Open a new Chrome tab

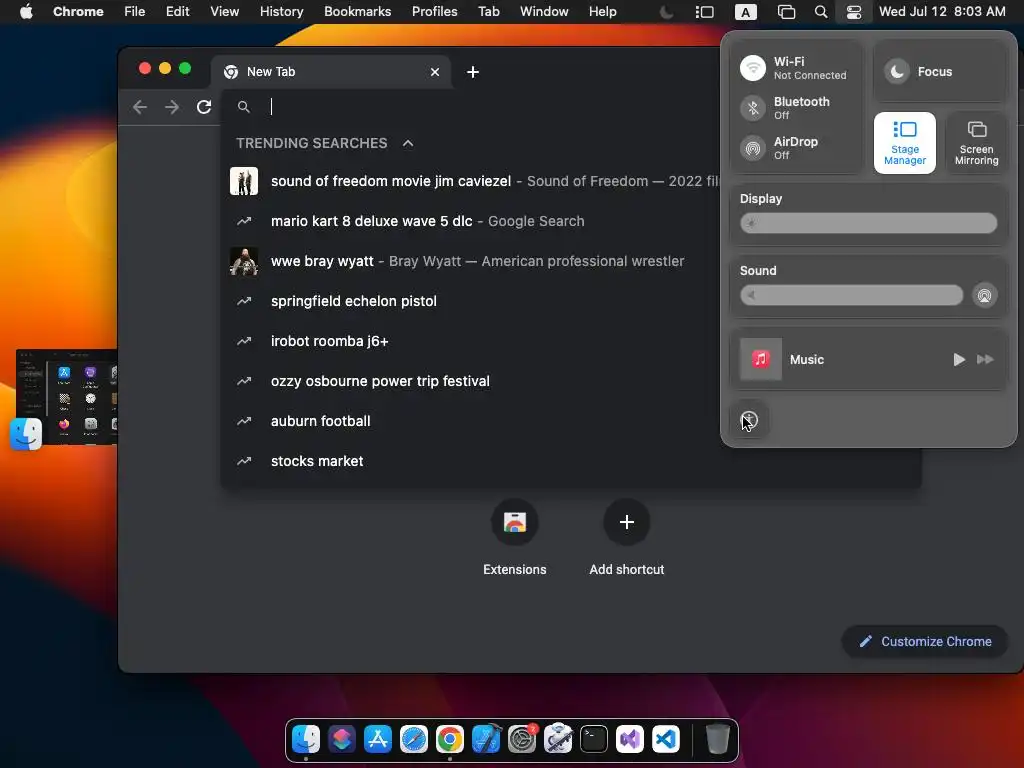473,72
